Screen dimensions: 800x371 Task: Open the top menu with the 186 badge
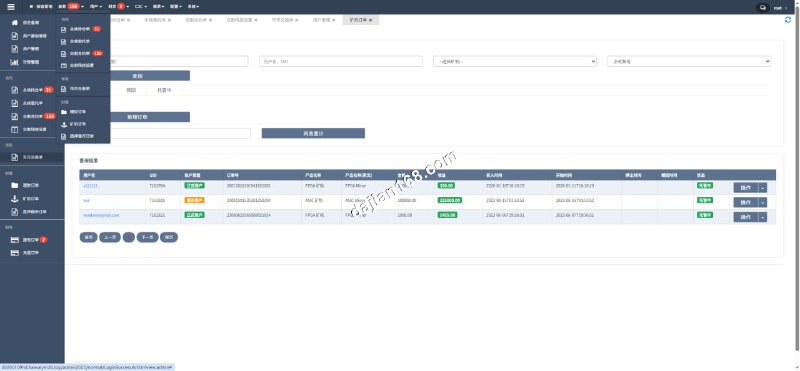(x=69, y=7)
